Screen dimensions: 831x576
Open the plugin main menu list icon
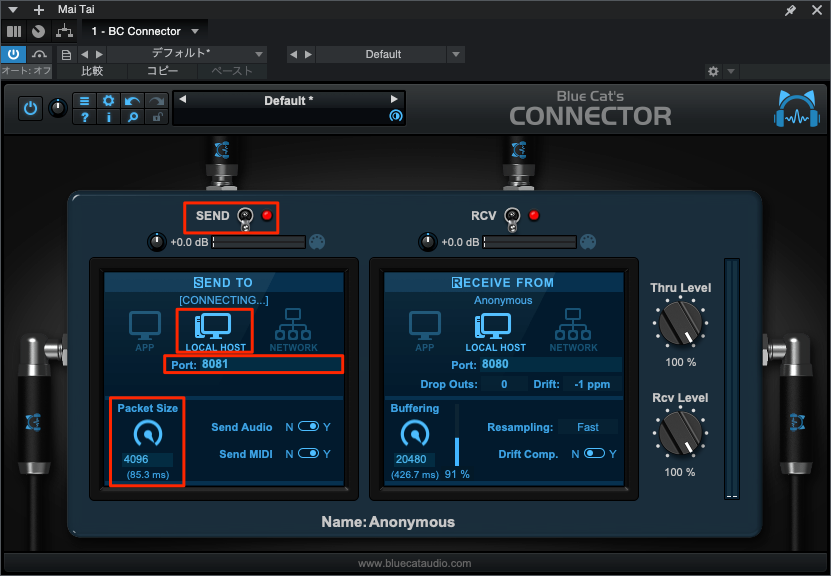(84, 101)
